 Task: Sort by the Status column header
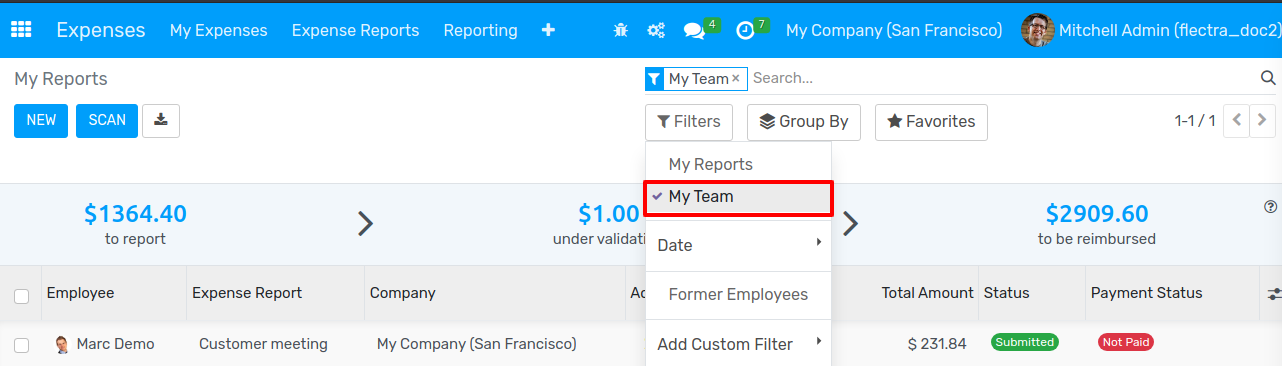(1007, 293)
